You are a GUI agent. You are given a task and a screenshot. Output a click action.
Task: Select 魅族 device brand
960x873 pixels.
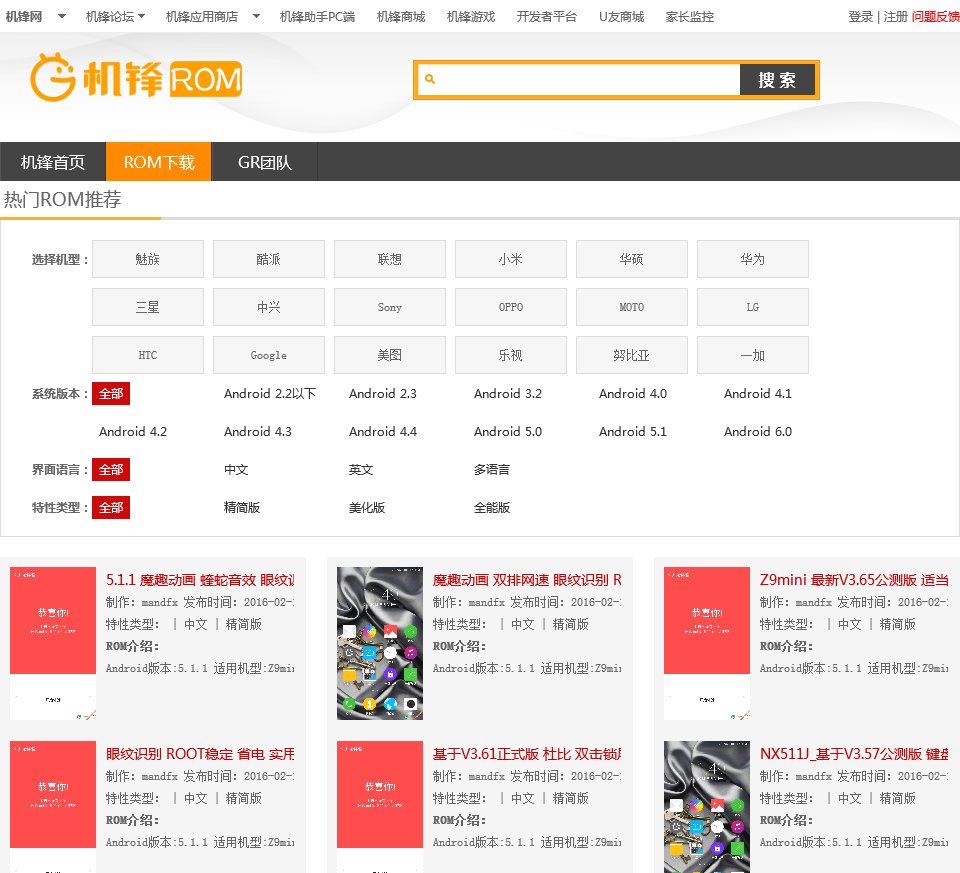coord(148,259)
